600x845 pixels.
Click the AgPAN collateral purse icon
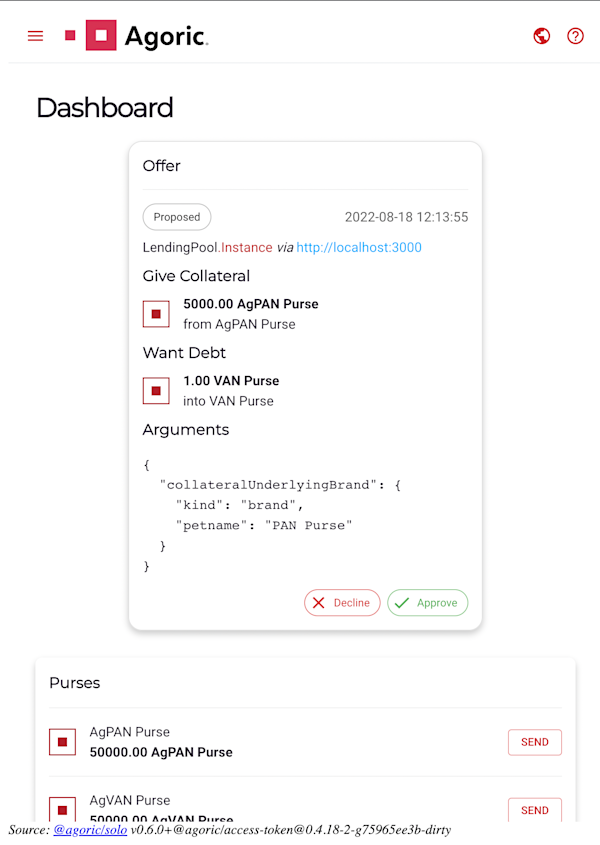[x=156, y=314]
